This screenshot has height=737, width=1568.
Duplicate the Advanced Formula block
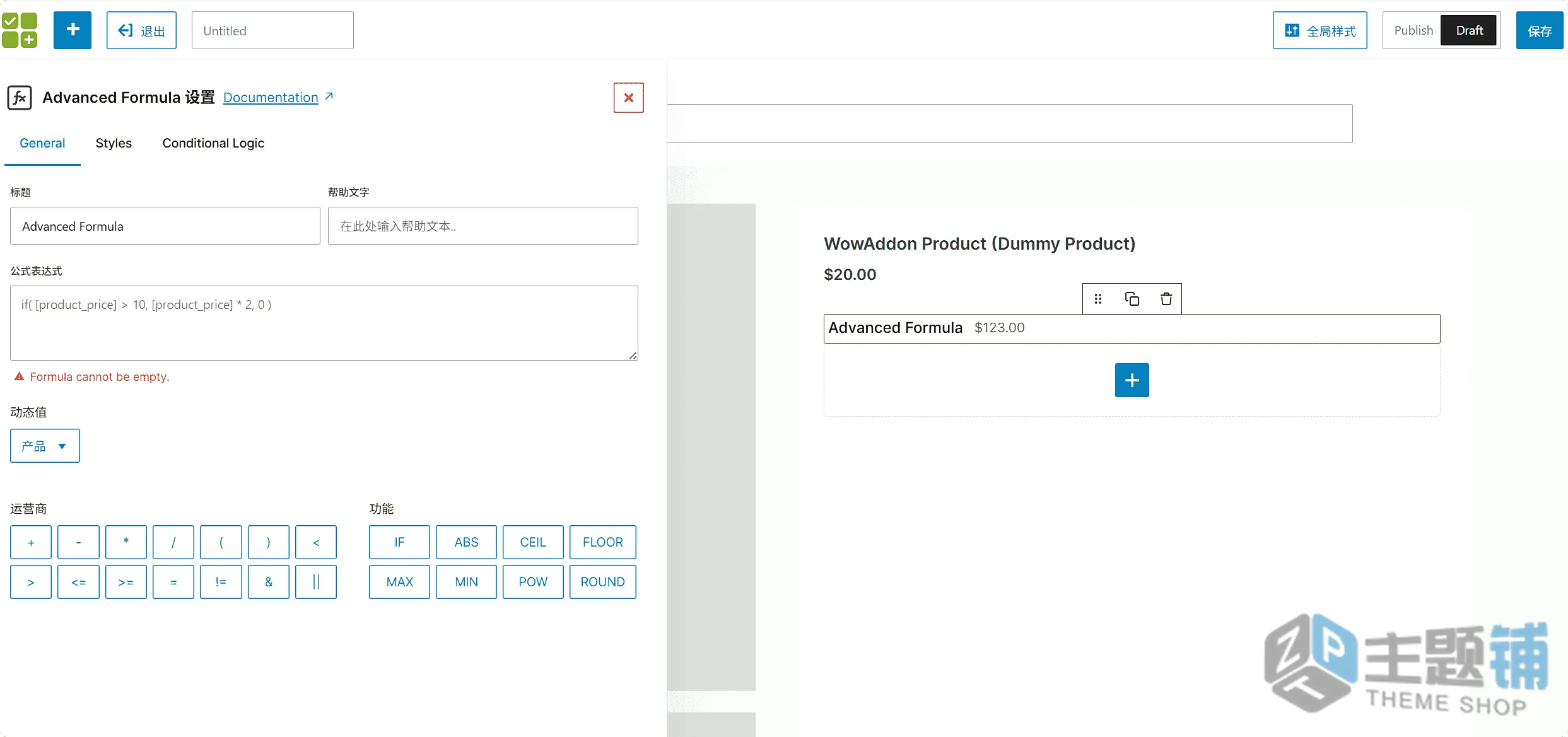[x=1132, y=299]
